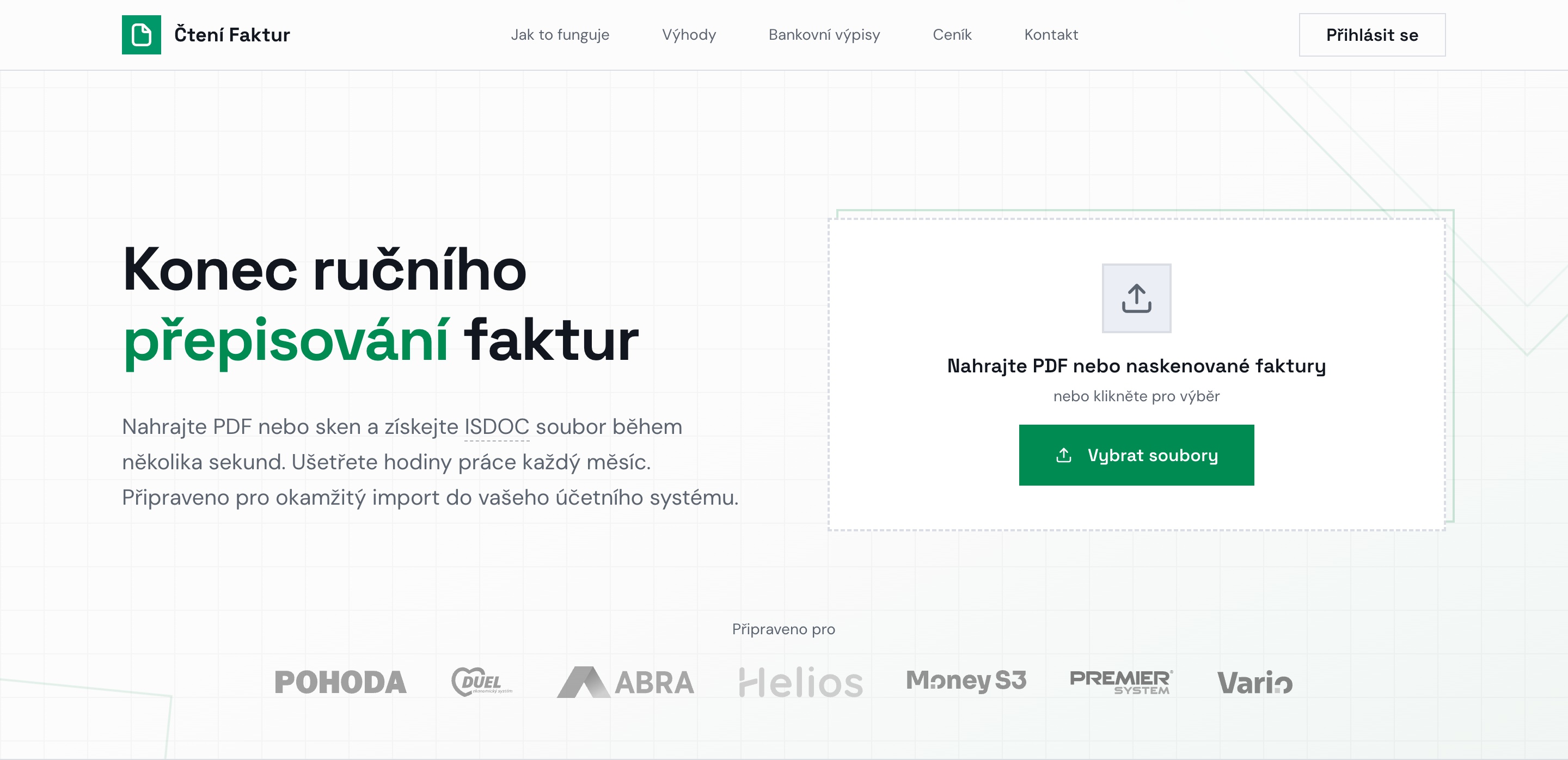Click the 'nebo klikněte pro výběr' text
Screen dimensions: 1568x760
click(1136, 396)
